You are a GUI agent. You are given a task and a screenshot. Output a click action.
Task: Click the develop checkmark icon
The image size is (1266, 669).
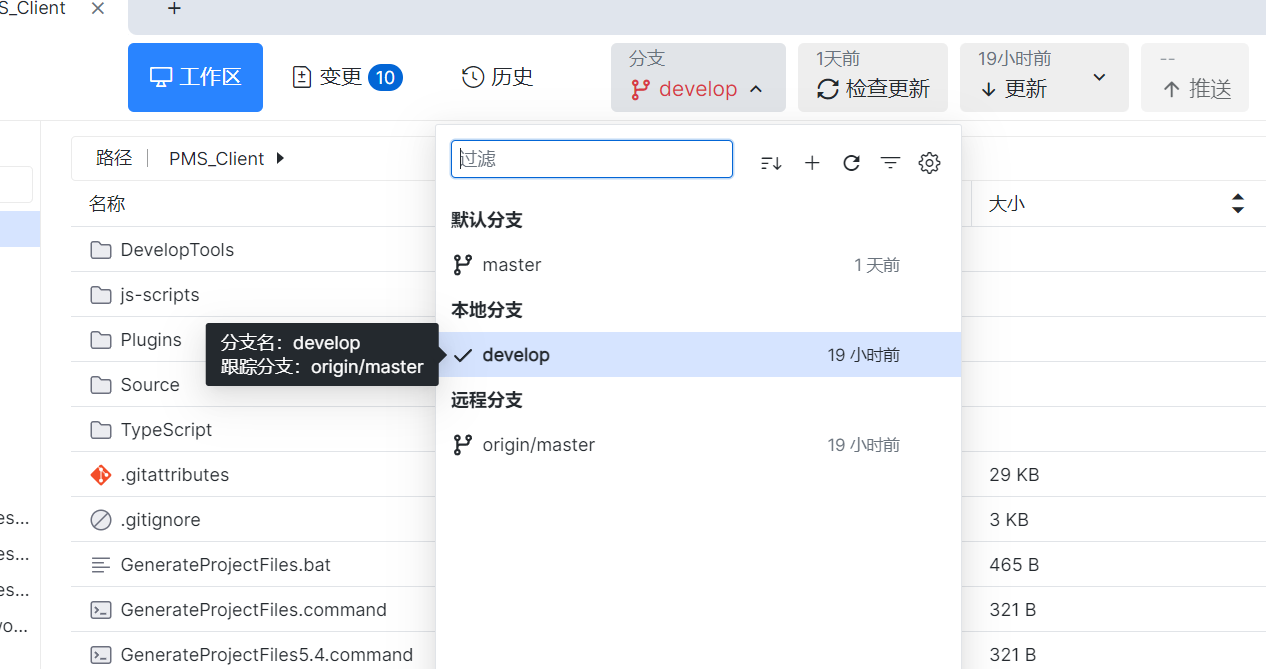462,355
